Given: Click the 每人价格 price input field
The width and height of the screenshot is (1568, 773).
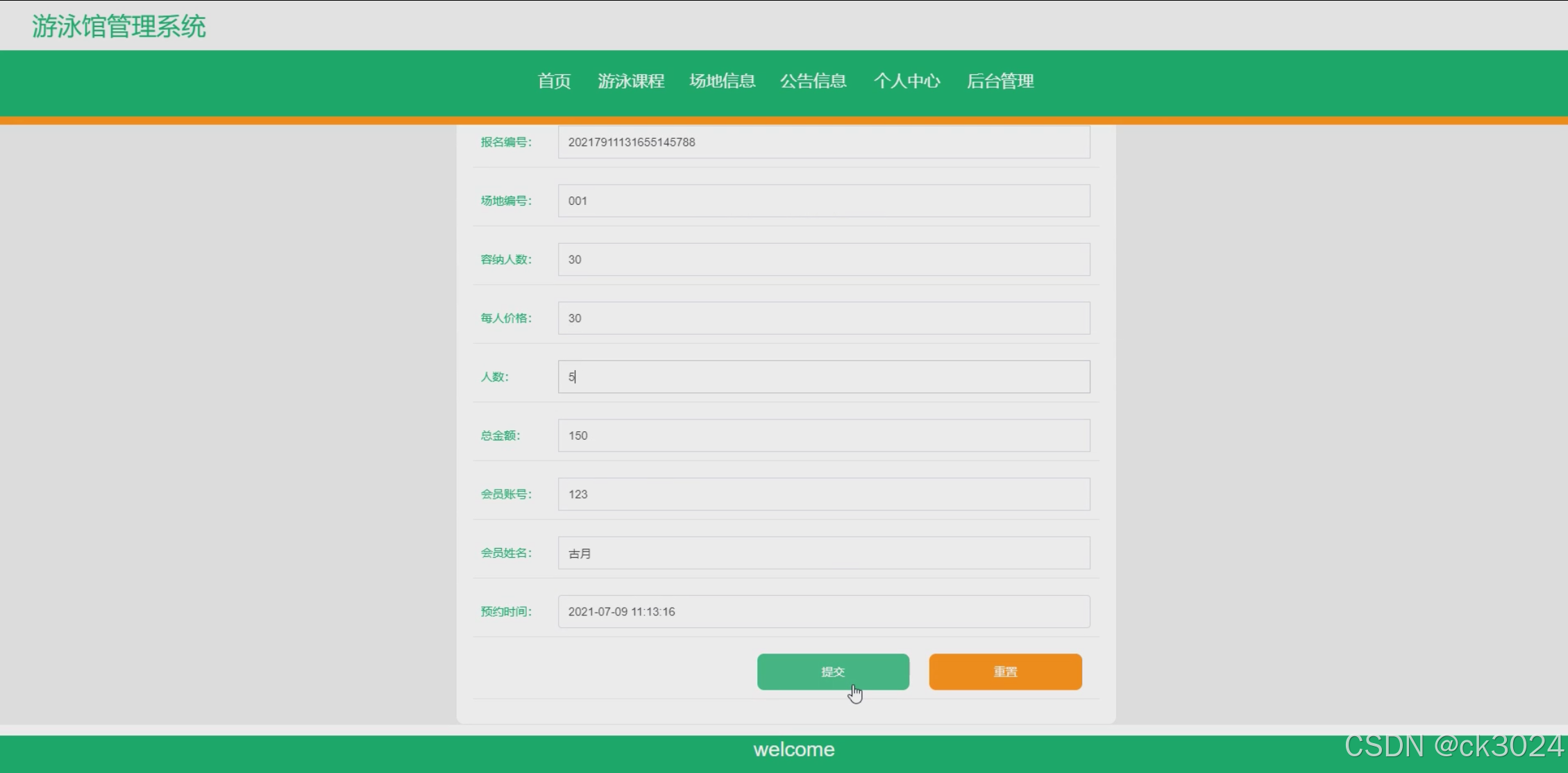Looking at the screenshot, I should coord(823,318).
